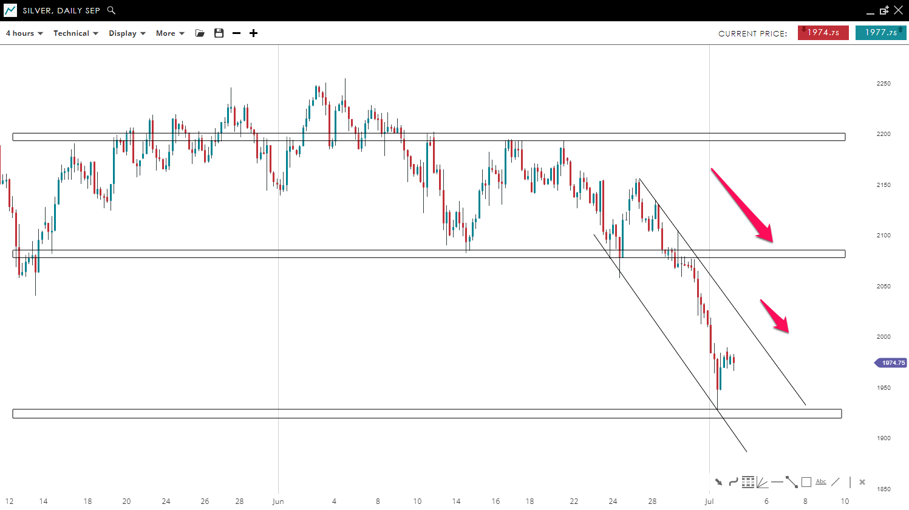The image size is (909, 510).
Task: Click the red sell price 1974.75 button
Action: [x=823, y=33]
